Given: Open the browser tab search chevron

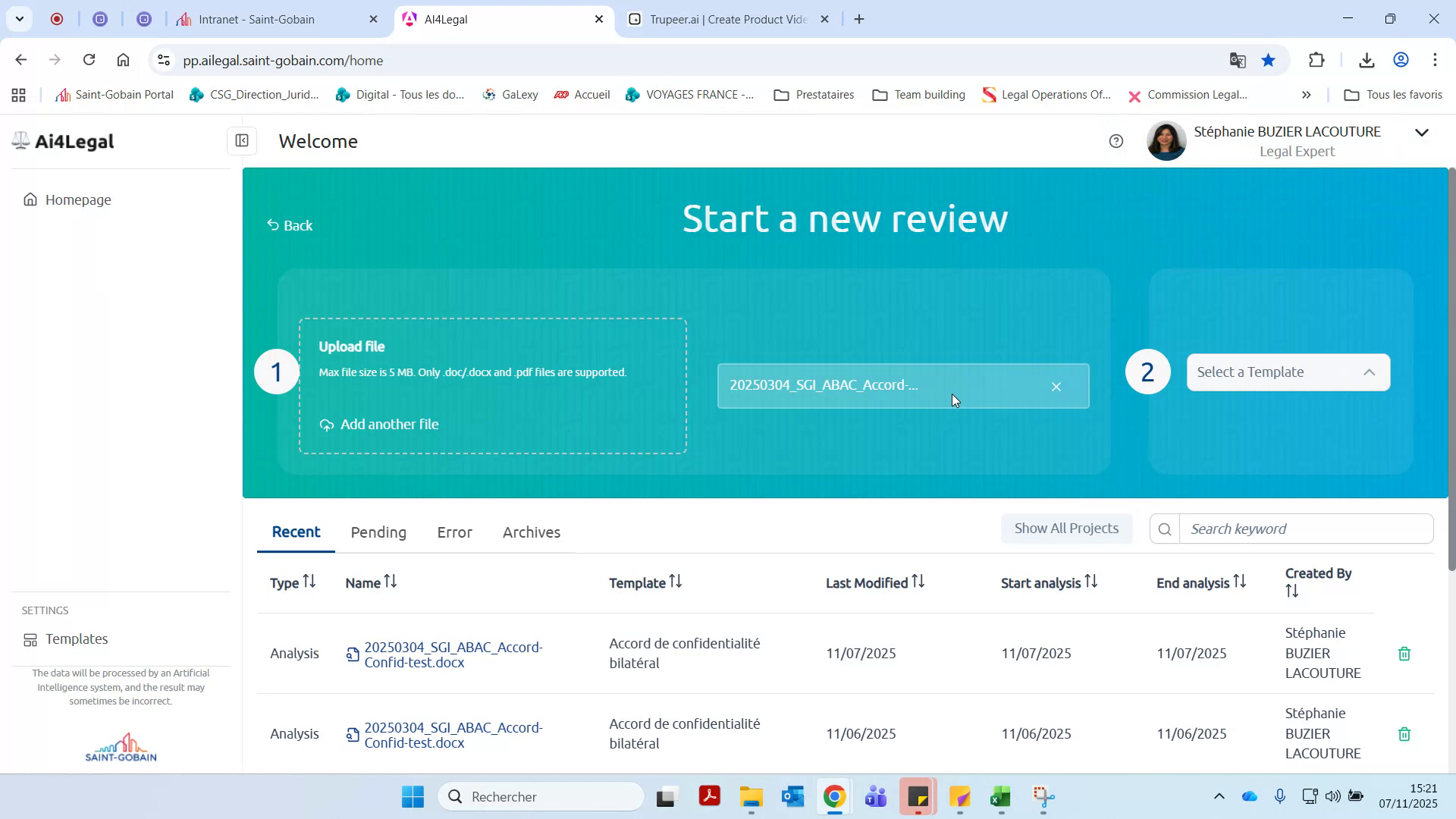Looking at the screenshot, I should [x=20, y=19].
